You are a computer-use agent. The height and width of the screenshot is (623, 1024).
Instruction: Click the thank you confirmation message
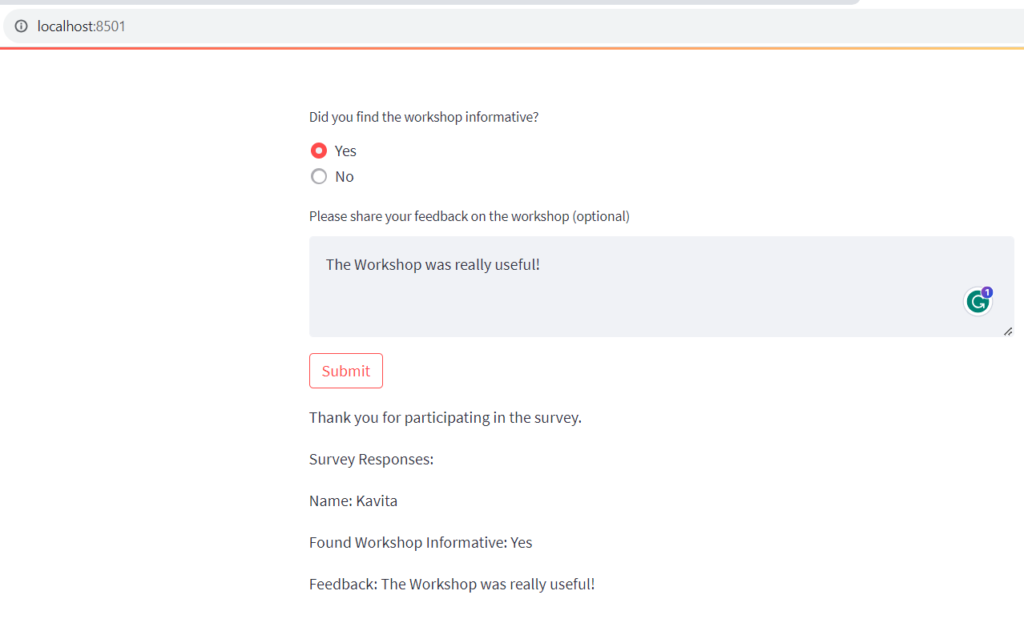pos(444,417)
